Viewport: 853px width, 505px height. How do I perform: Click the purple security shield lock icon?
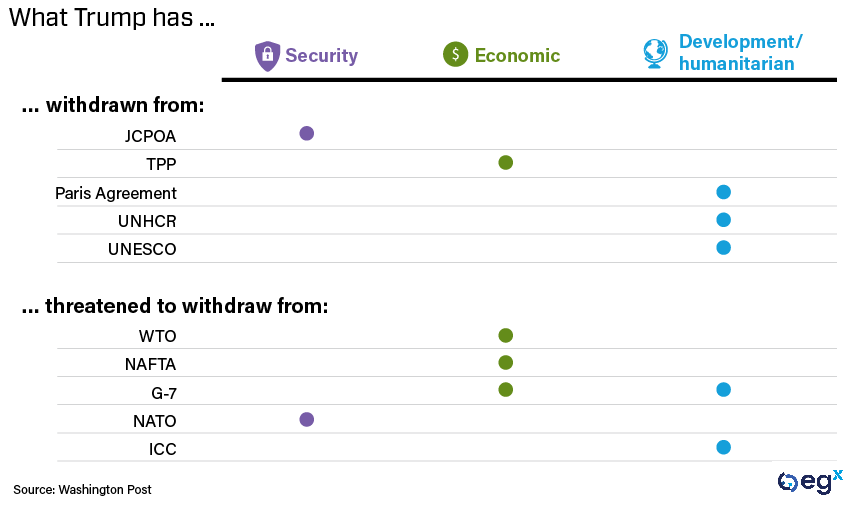coord(267,56)
